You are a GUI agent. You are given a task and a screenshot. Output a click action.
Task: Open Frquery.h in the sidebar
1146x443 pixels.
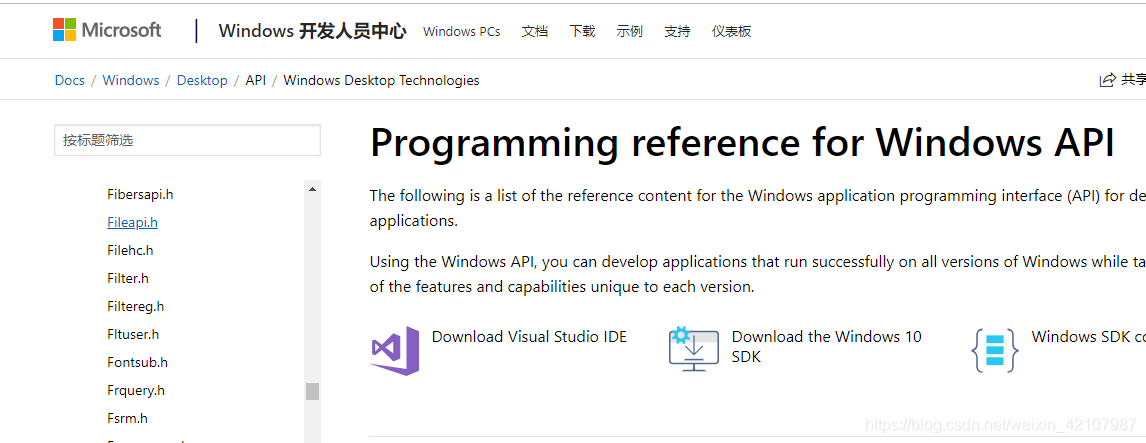(x=136, y=390)
